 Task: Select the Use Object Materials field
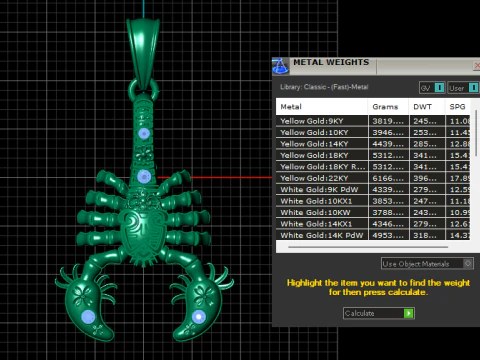click(x=427, y=264)
